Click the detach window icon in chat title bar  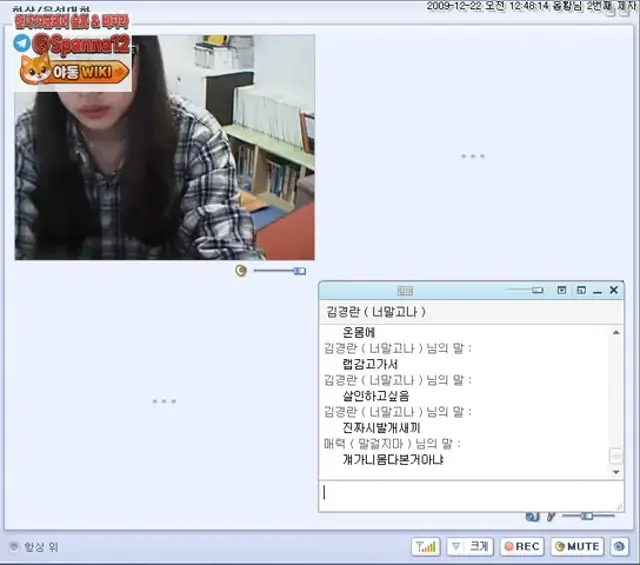581,290
